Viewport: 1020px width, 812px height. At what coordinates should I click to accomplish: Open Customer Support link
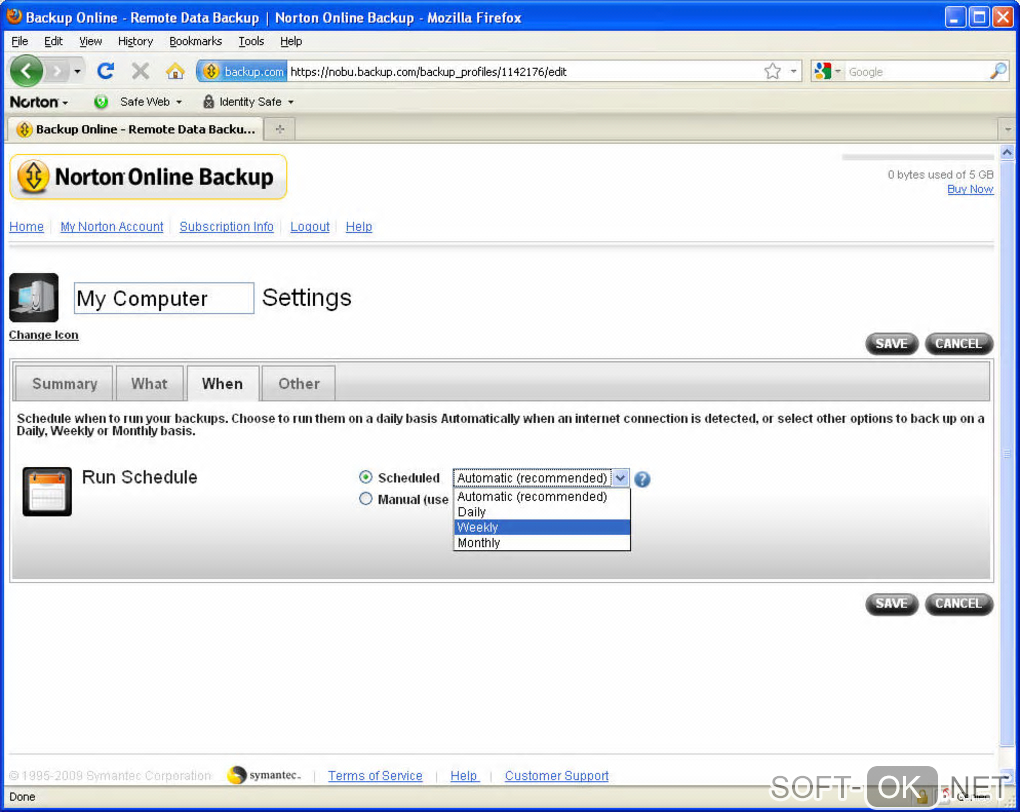coord(557,776)
